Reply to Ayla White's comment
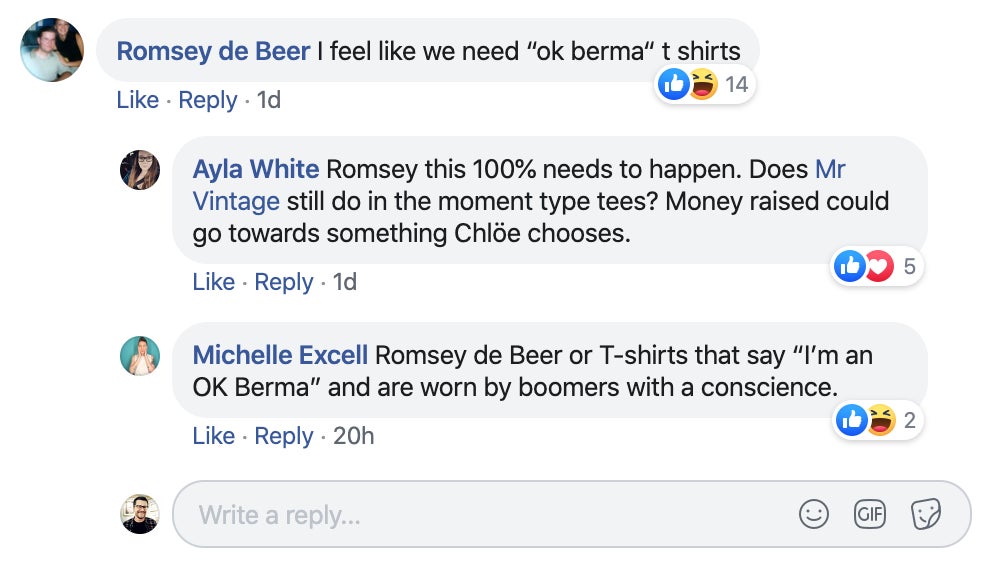Viewport: 992px width, 564px height. pyautogui.click(x=284, y=282)
